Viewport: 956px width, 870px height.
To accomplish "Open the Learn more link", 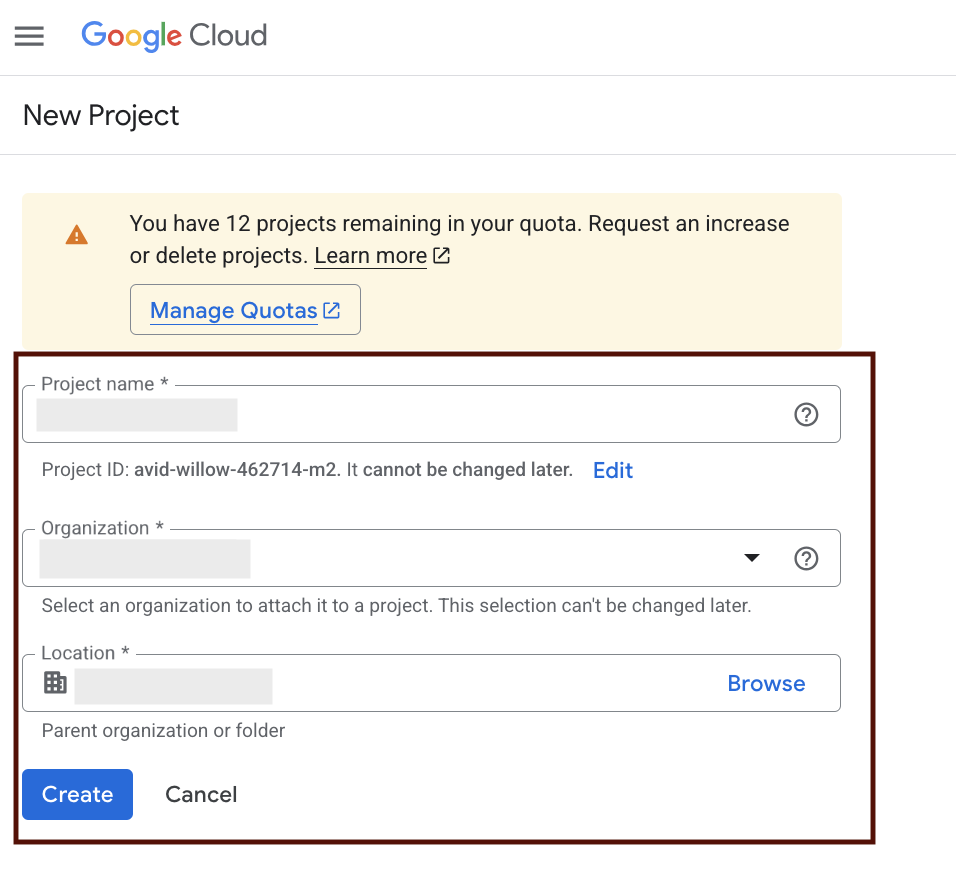I will pos(370,255).
